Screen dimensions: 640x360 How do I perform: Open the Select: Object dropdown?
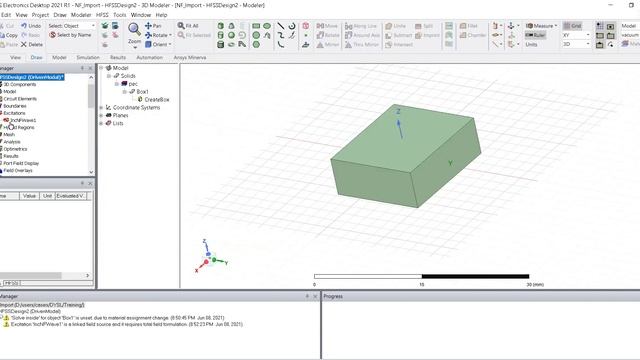pyautogui.click(x=71, y=26)
